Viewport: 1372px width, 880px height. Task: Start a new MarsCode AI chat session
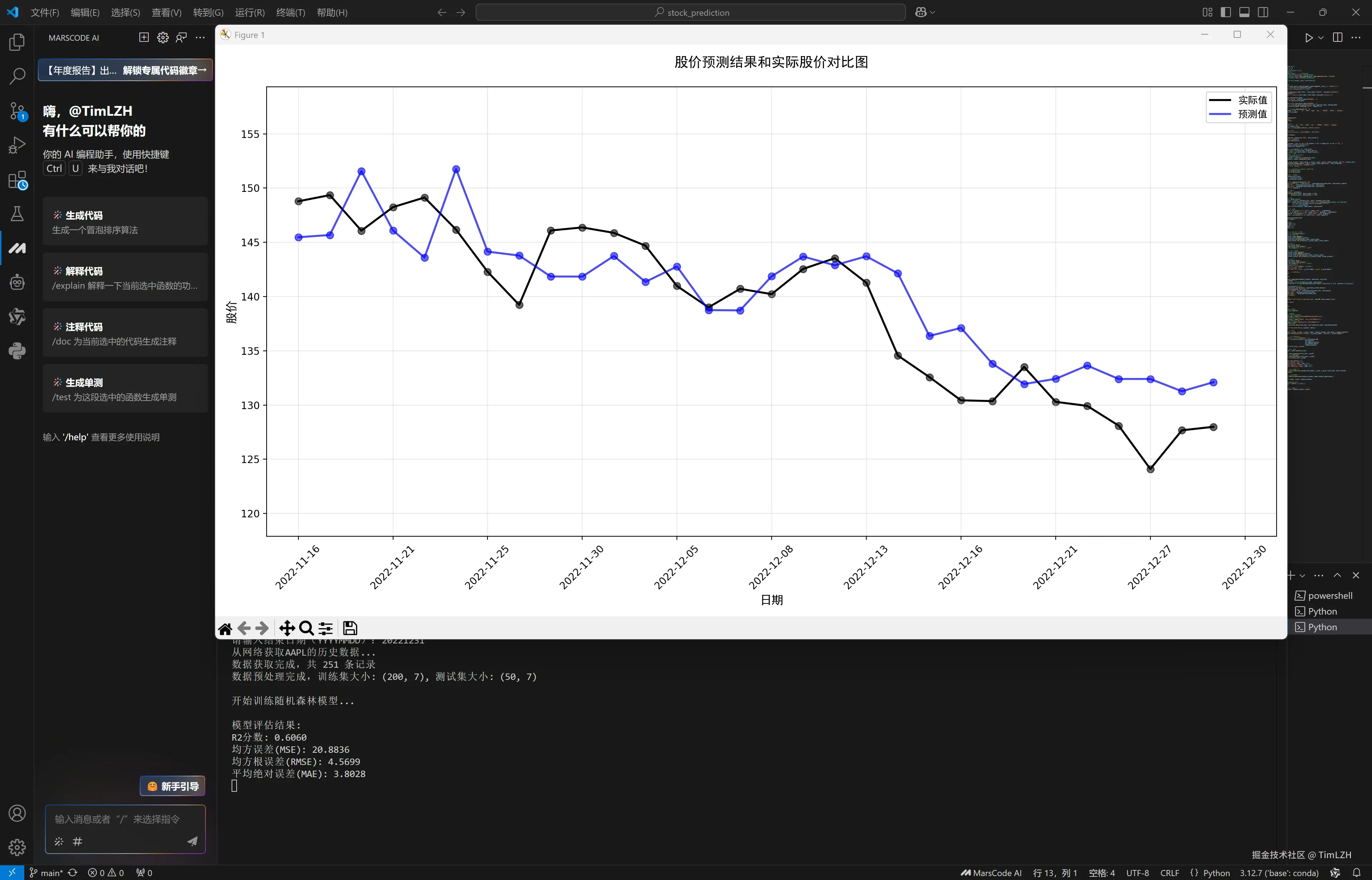pos(144,38)
